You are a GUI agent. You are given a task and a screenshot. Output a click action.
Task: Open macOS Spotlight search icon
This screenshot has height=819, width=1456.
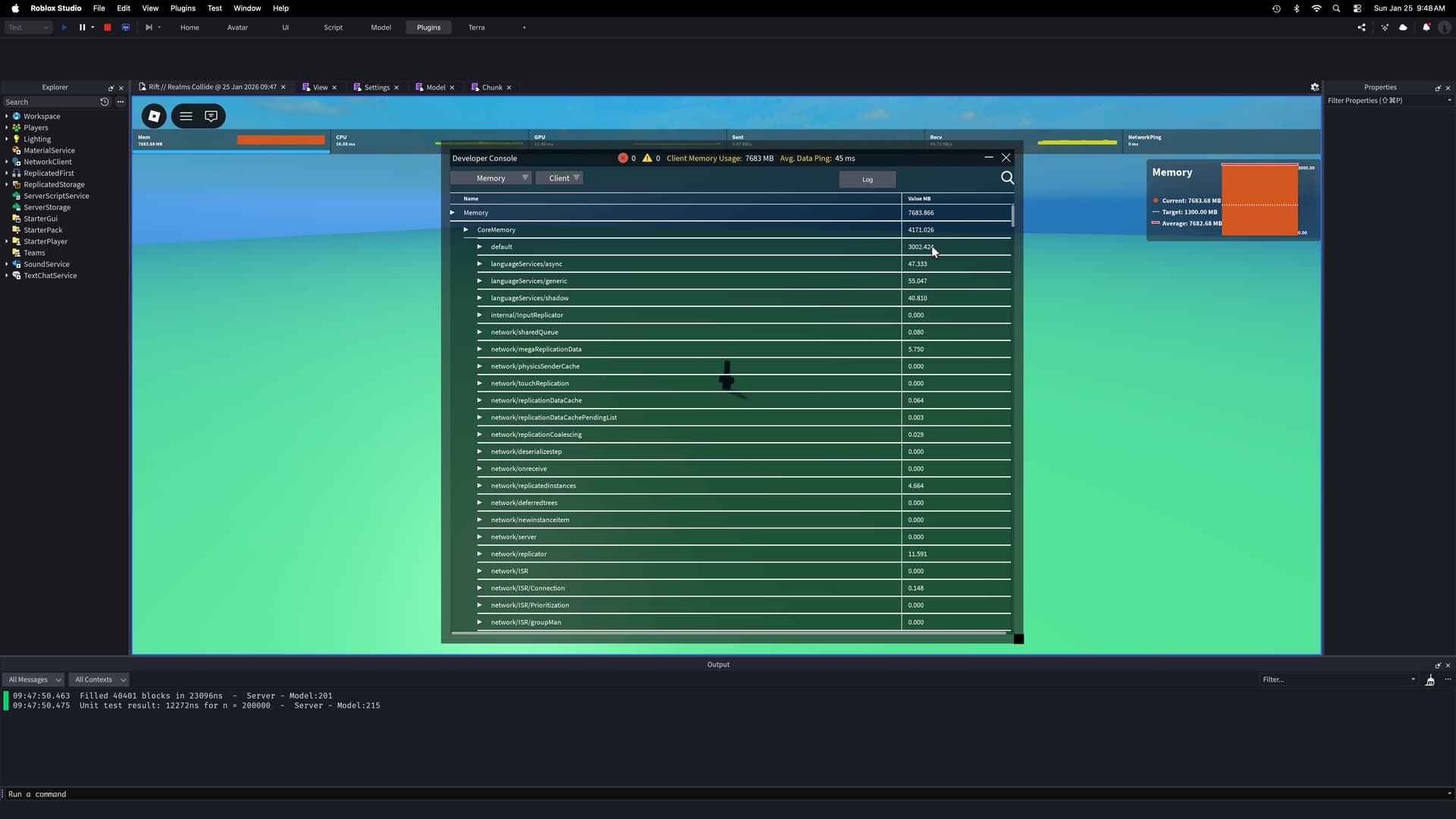(1336, 8)
